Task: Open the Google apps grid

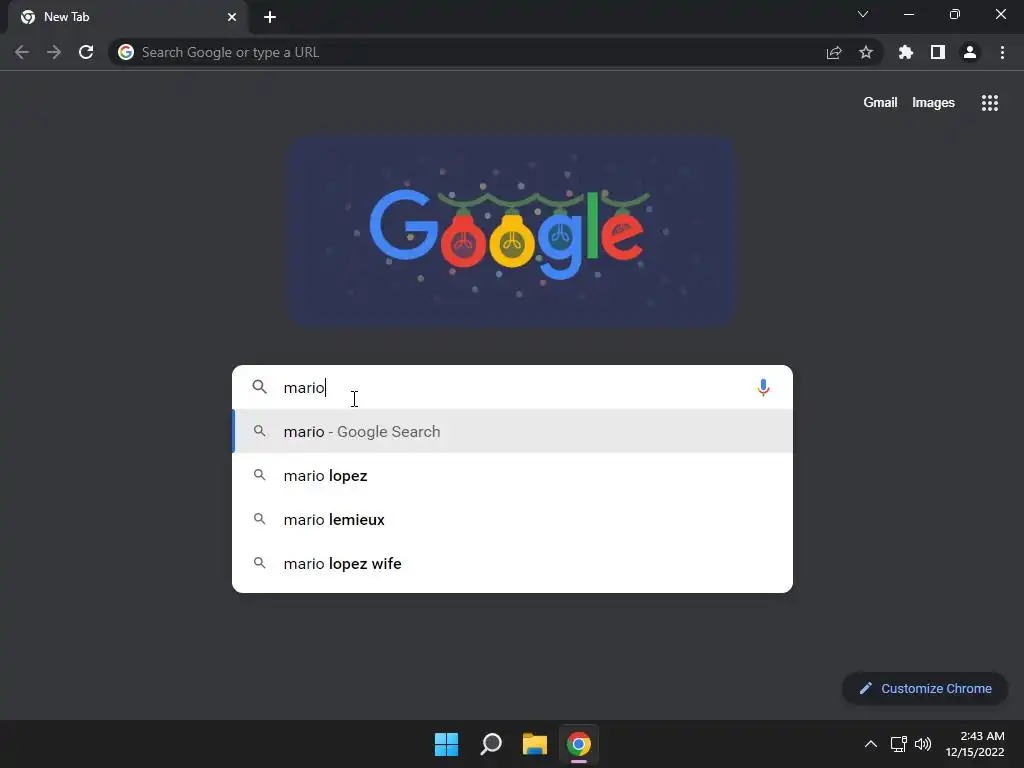Action: tap(990, 103)
